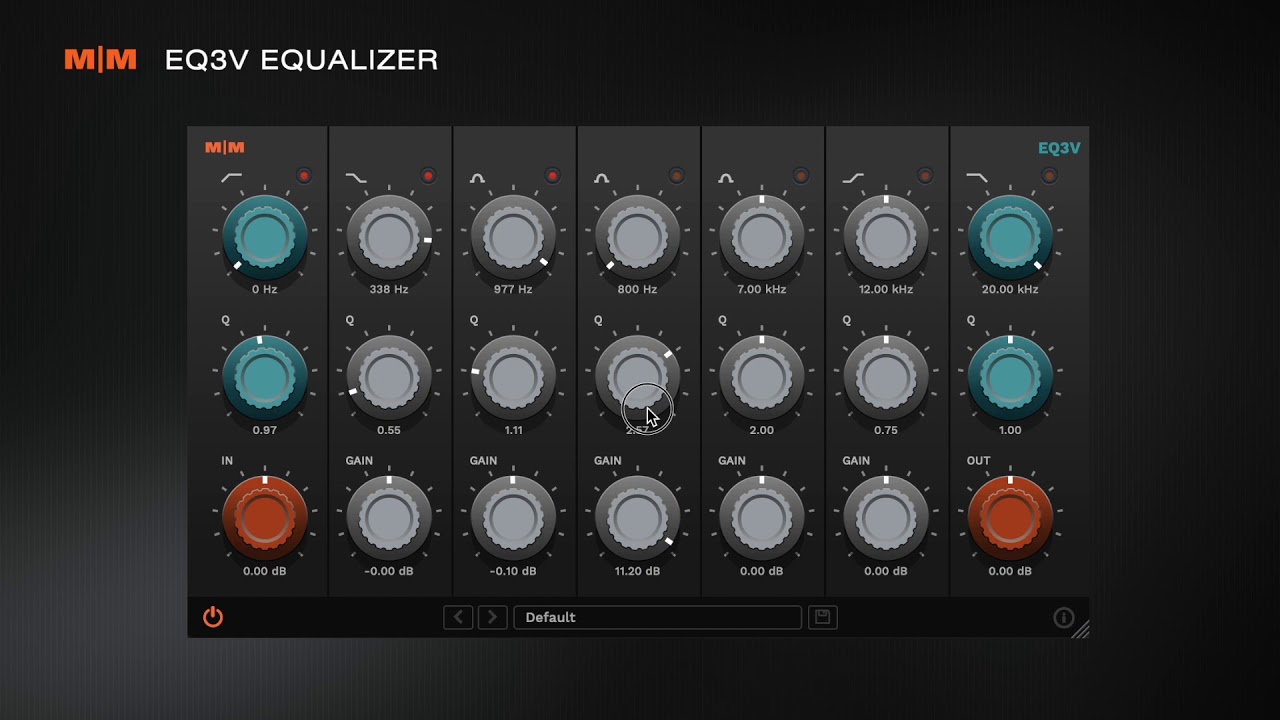Click the teal EQ3V label in the plugin

pyautogui.click(x=1059, y=148)
